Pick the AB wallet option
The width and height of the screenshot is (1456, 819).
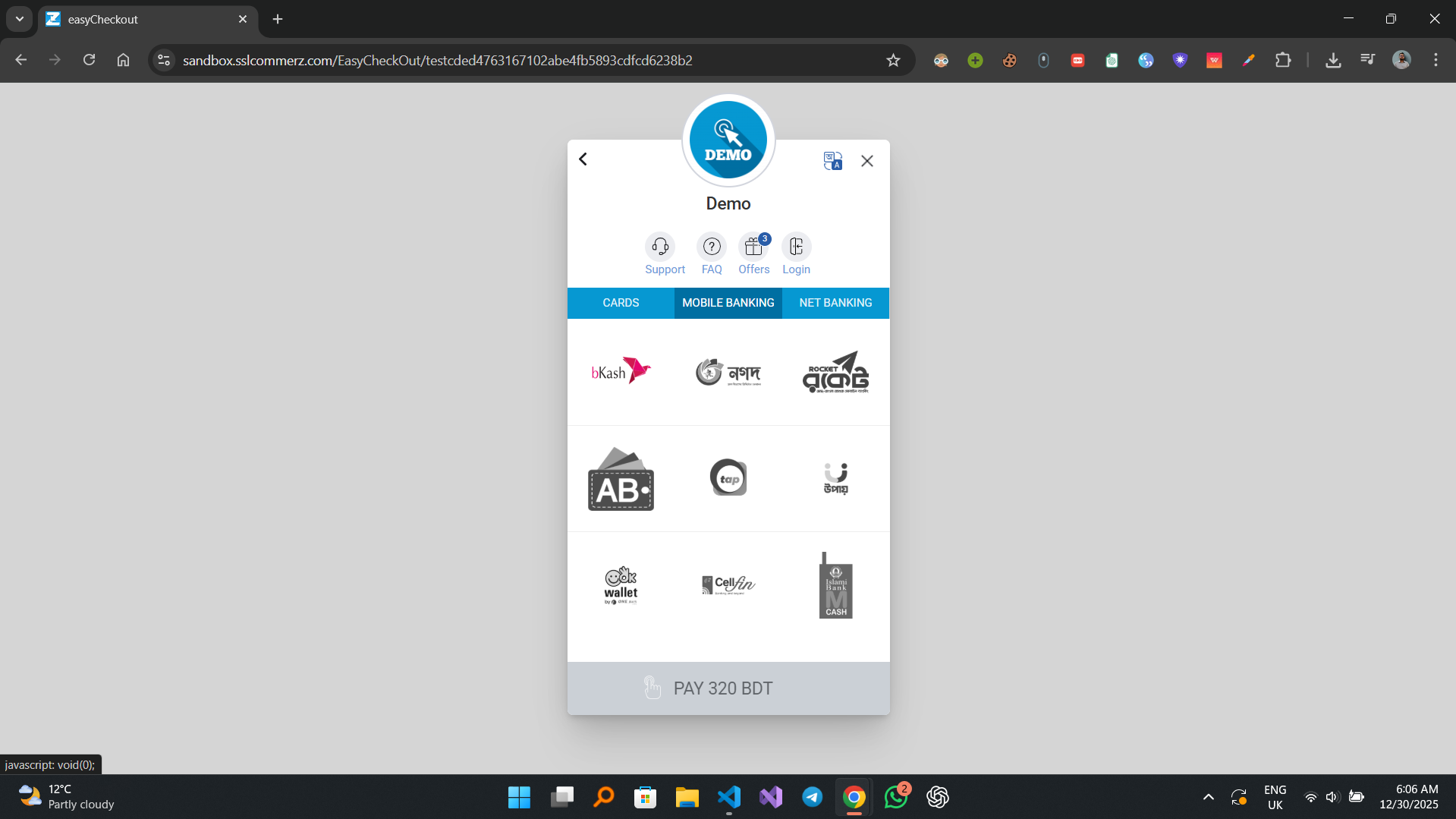click(621, 478)
